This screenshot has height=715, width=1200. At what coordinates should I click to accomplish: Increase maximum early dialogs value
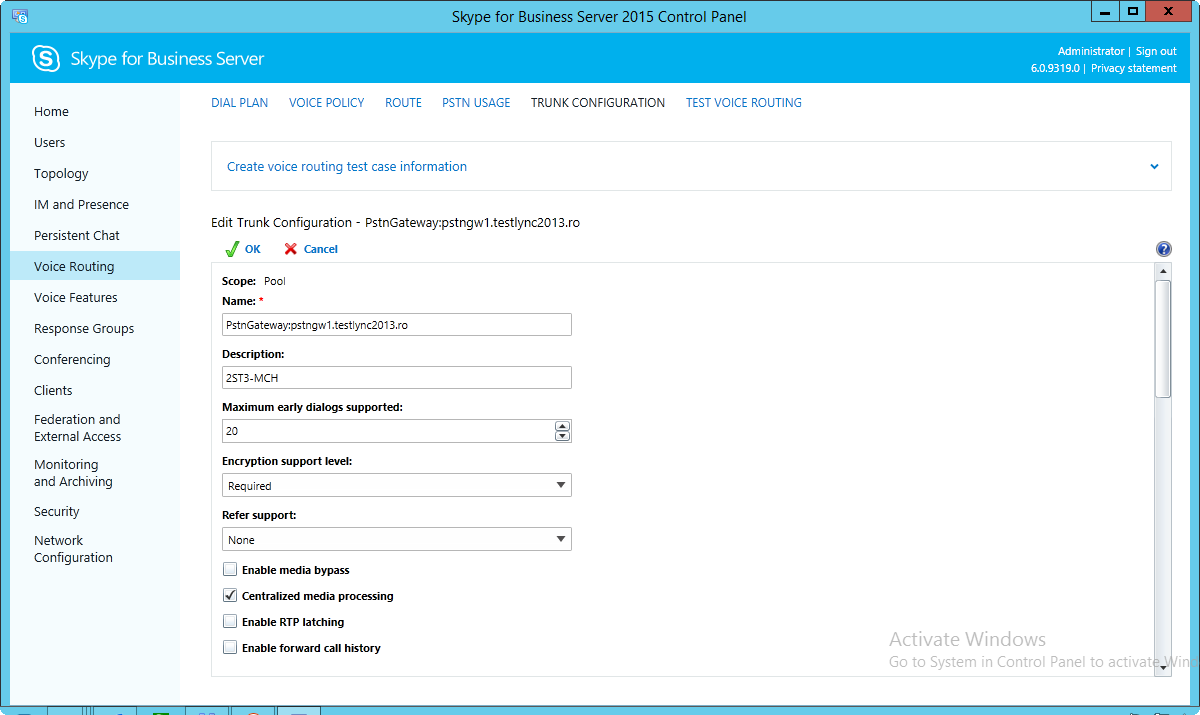coord(562,426)
